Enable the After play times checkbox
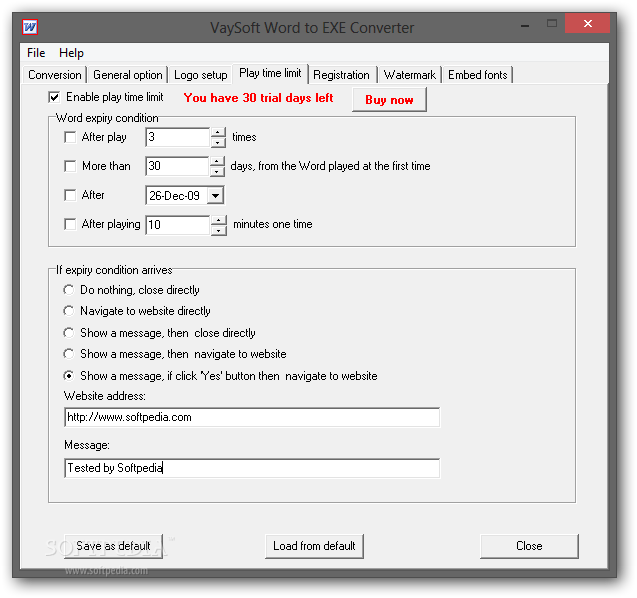 pos(70,137)
